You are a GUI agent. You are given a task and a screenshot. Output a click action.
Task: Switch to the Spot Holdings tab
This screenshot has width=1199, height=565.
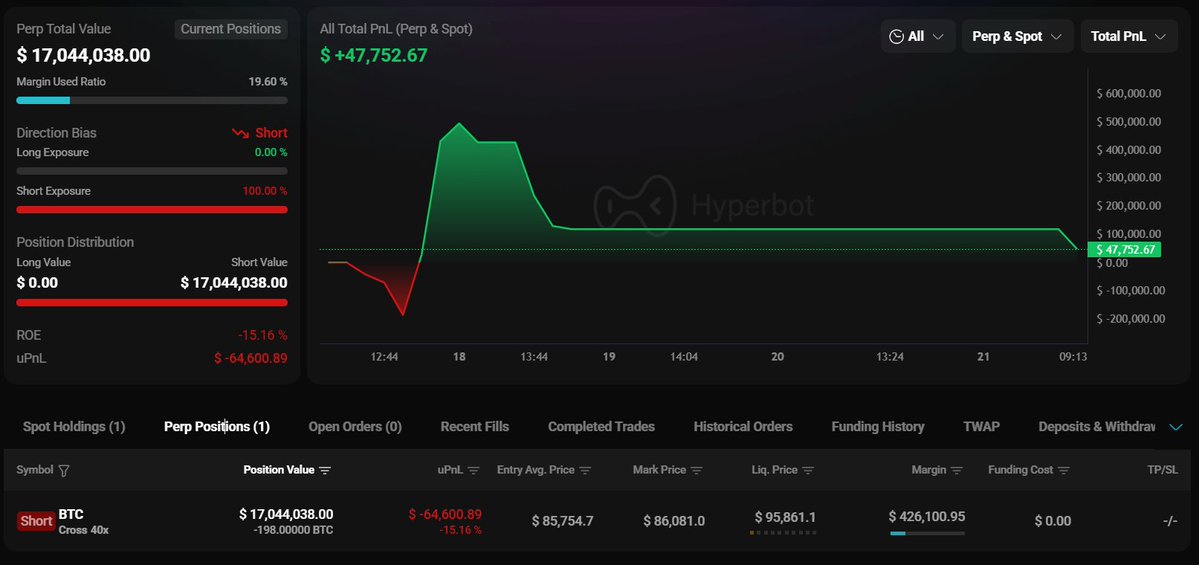[74, 427]
